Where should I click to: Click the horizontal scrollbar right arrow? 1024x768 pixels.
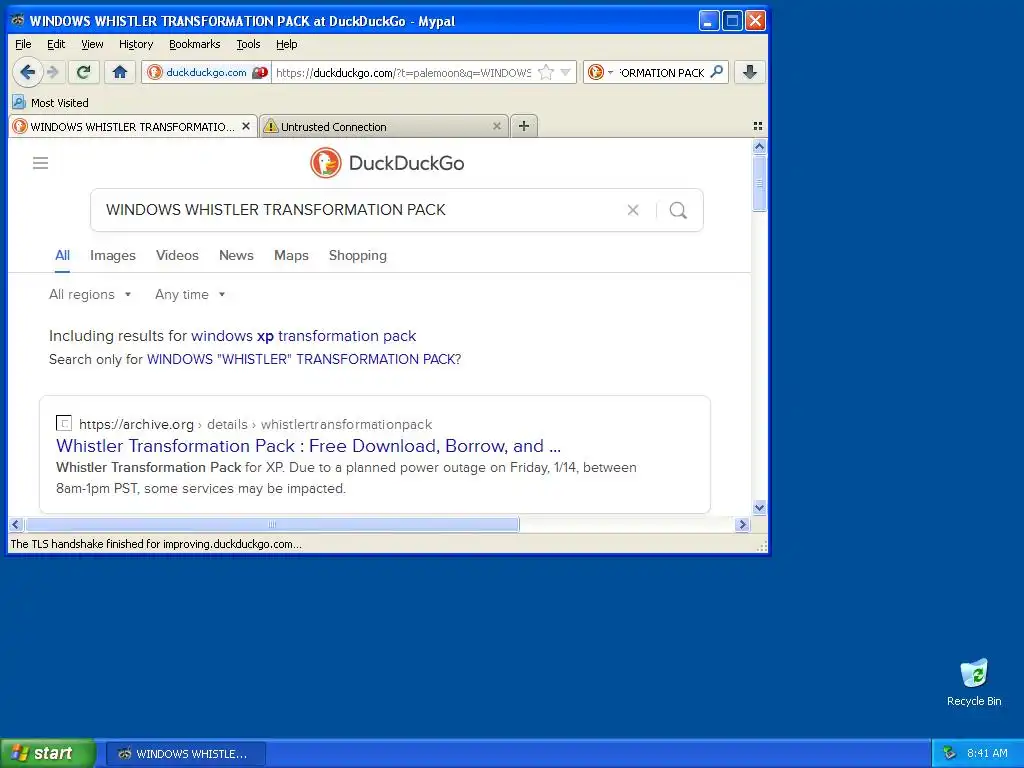pyautogui.click(x=742, y=524)
